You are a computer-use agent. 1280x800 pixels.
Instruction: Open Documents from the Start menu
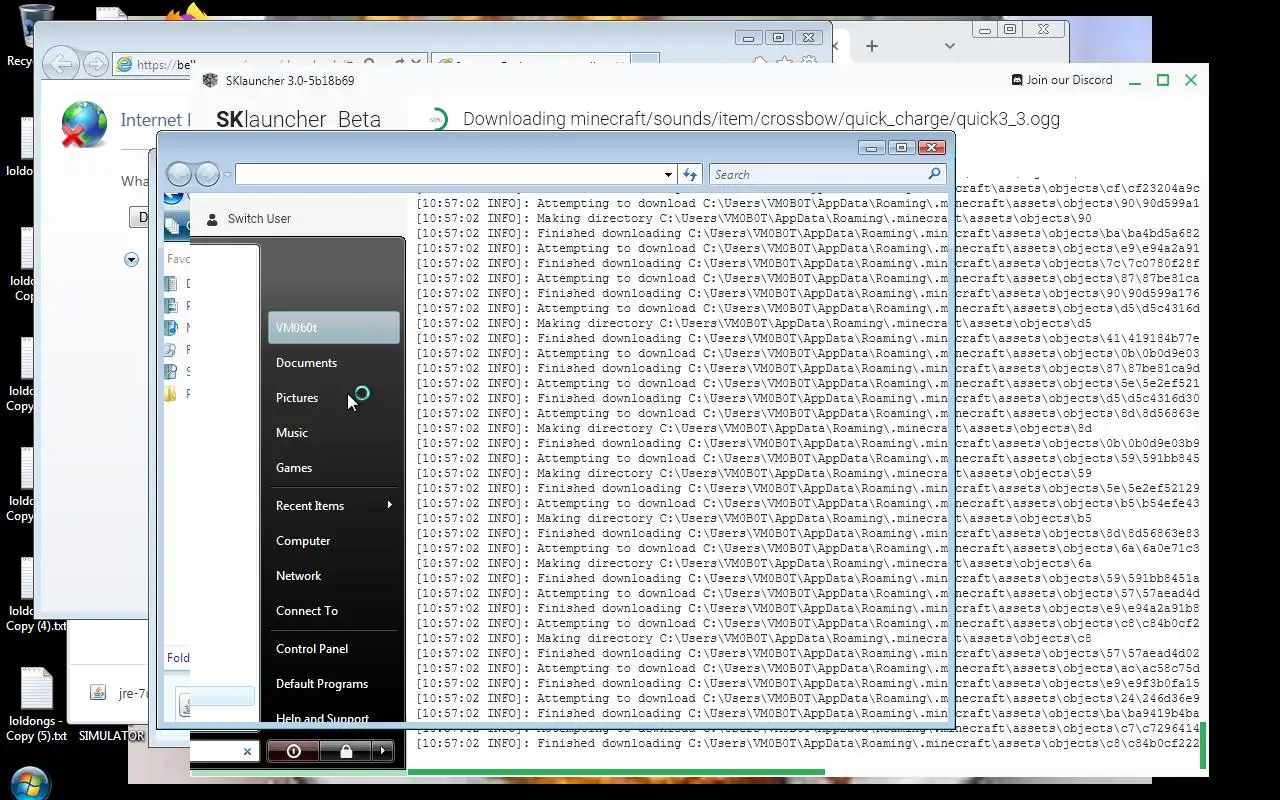point(306,363)
